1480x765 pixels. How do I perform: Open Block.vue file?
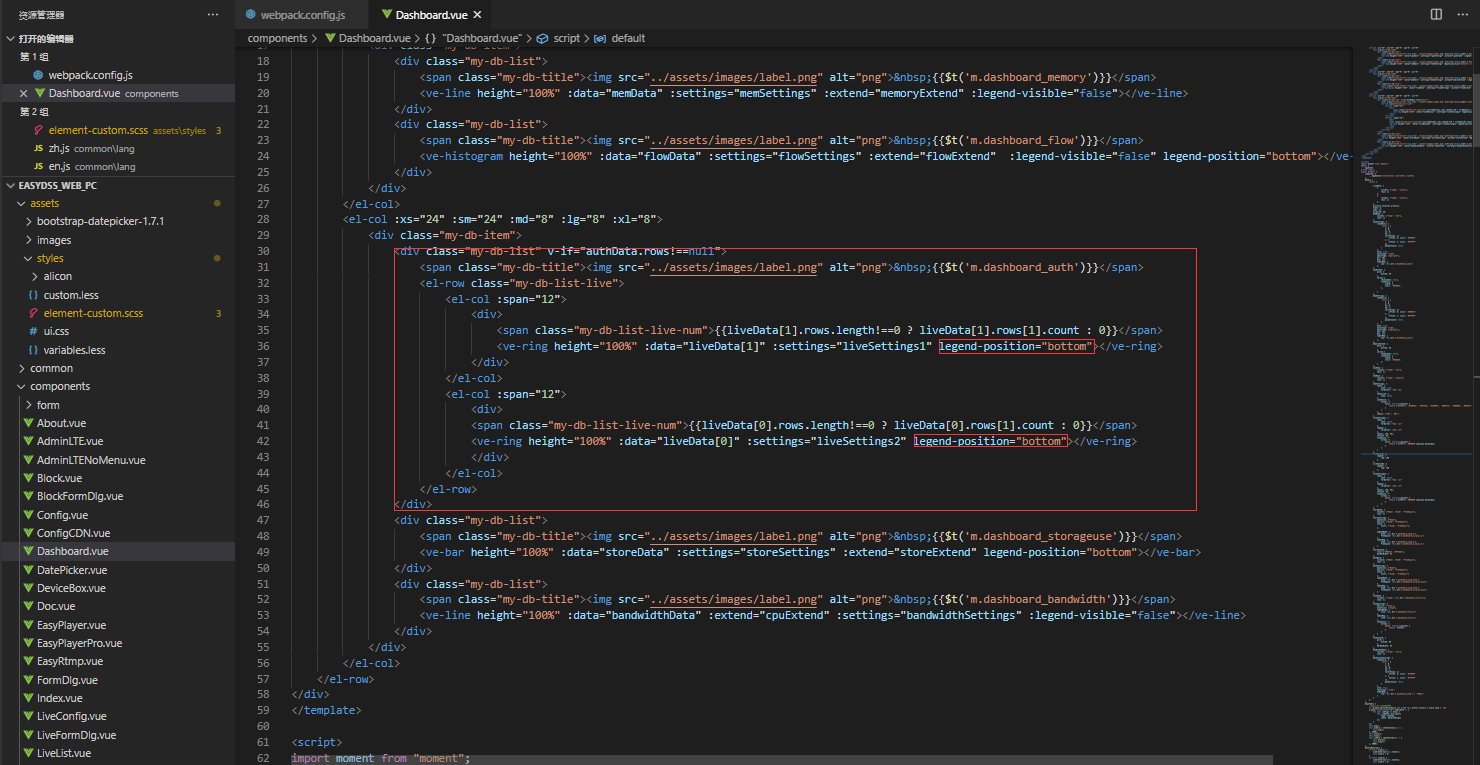118,478
